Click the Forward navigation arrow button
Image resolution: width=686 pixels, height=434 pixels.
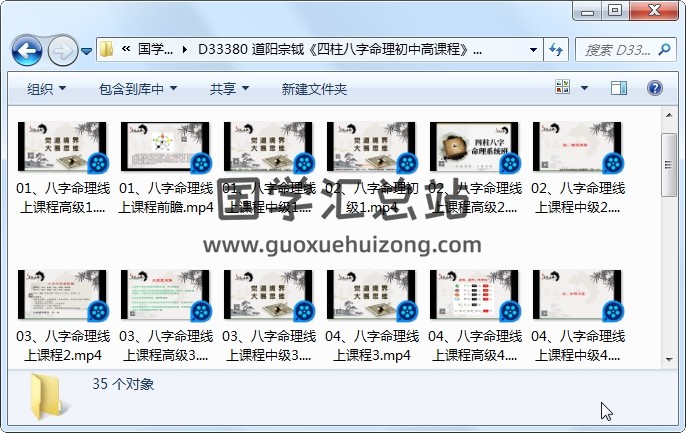coord(62,49)
